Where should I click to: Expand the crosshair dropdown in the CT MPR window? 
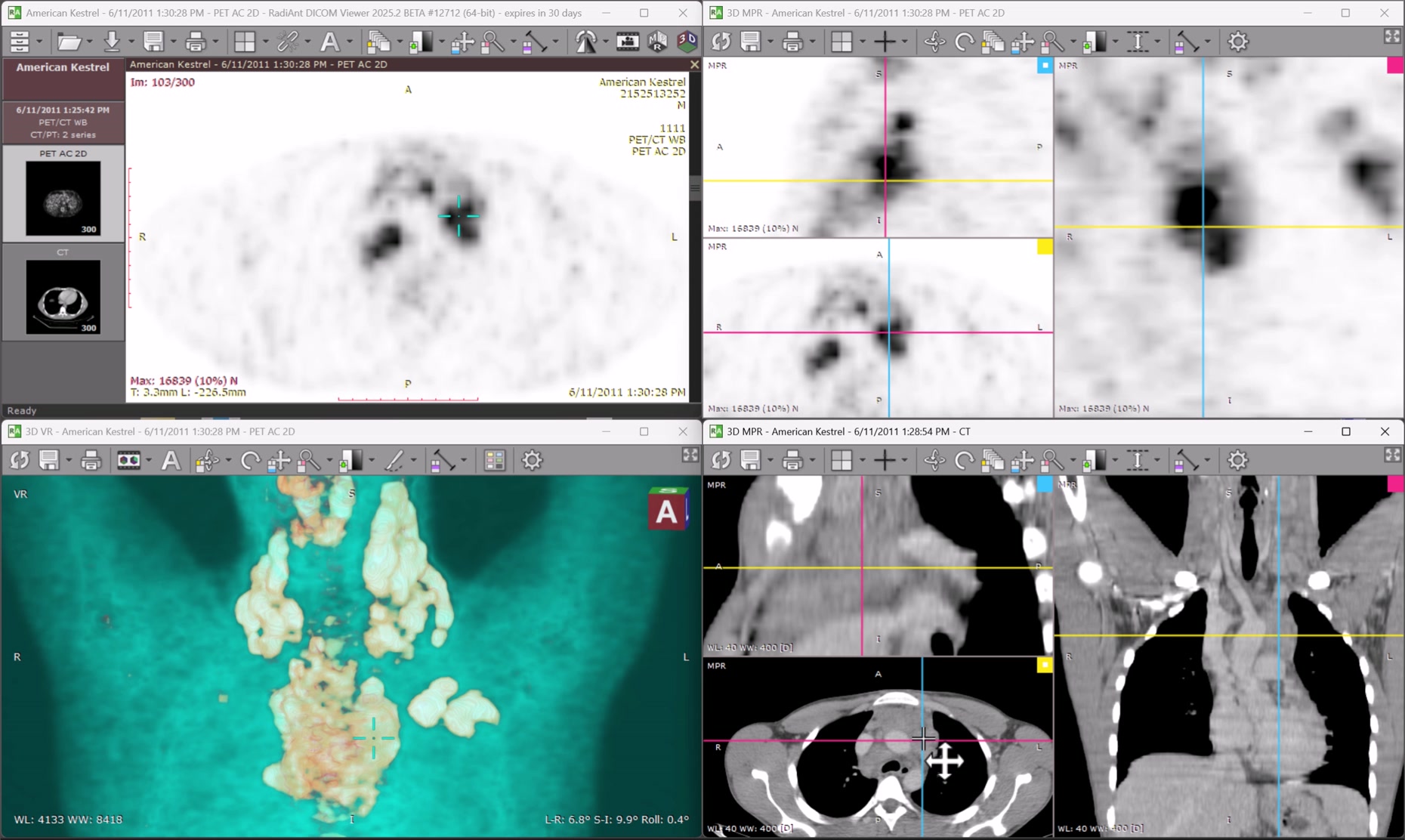tap(904, 461)
